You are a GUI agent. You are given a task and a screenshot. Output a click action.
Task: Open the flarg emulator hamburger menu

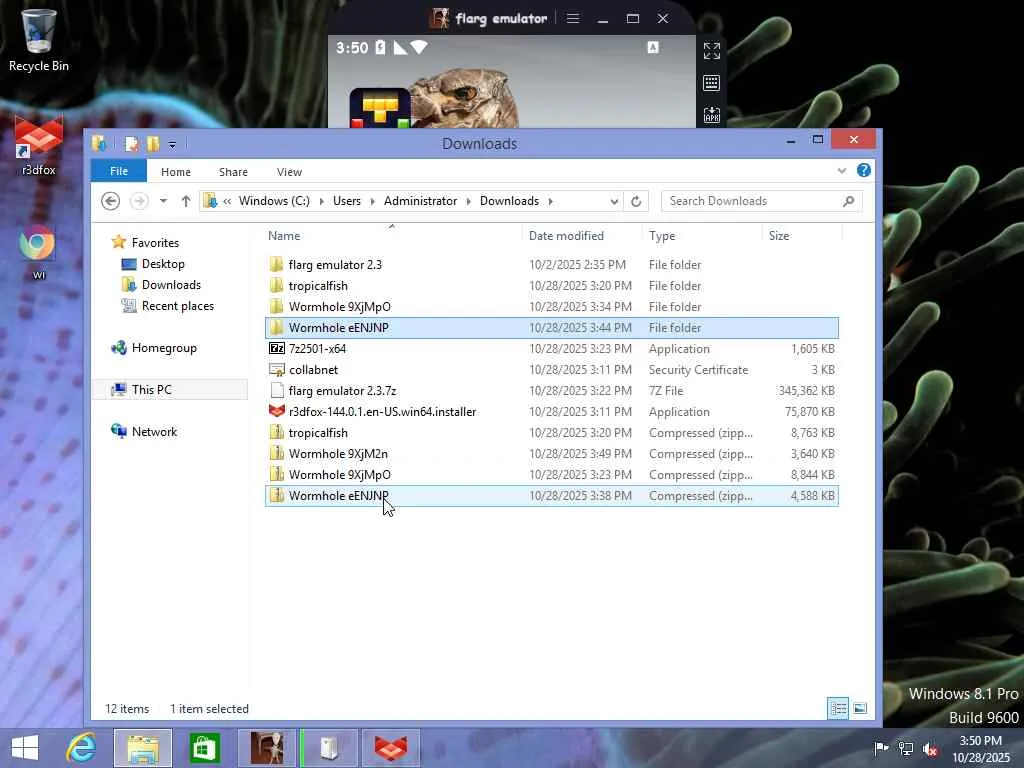(573, 18)
